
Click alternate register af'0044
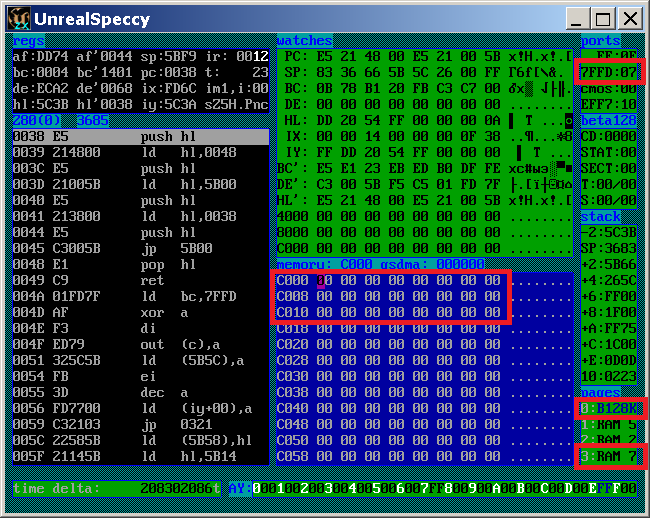(104, 56)
